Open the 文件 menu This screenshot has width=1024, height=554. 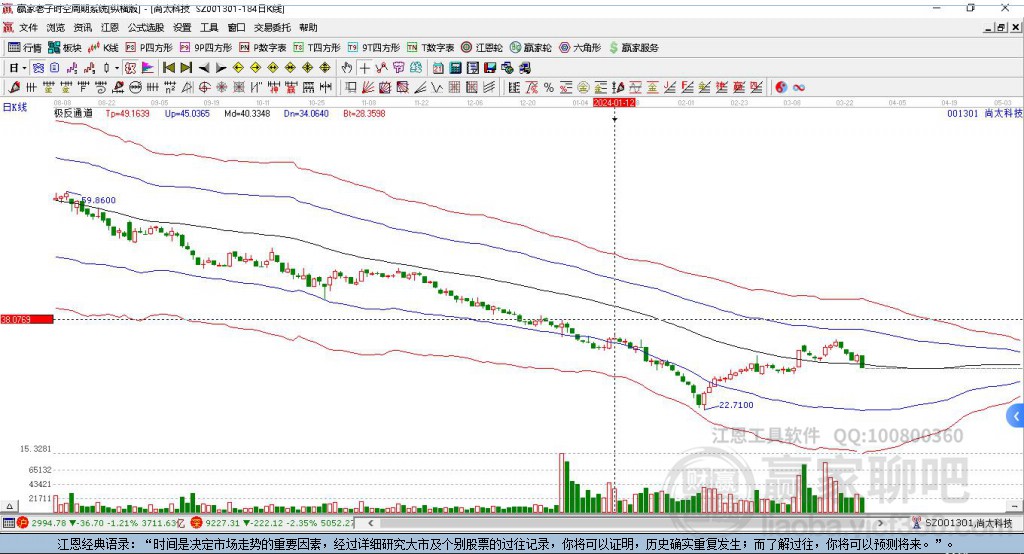click(x=28, y=27)
